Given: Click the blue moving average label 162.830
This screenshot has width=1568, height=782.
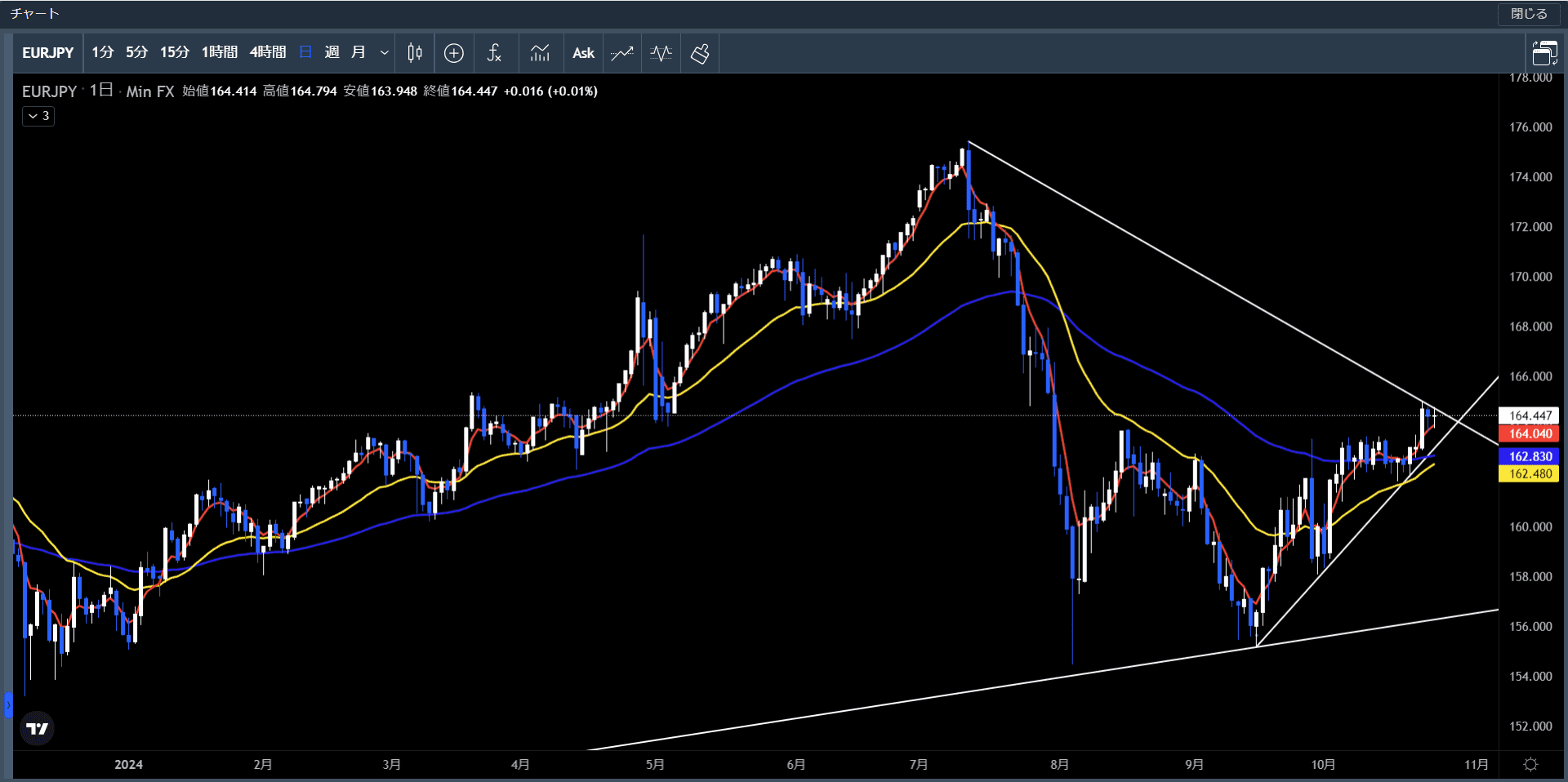Looking at the screenshot, I should [x=1530, y=456].
